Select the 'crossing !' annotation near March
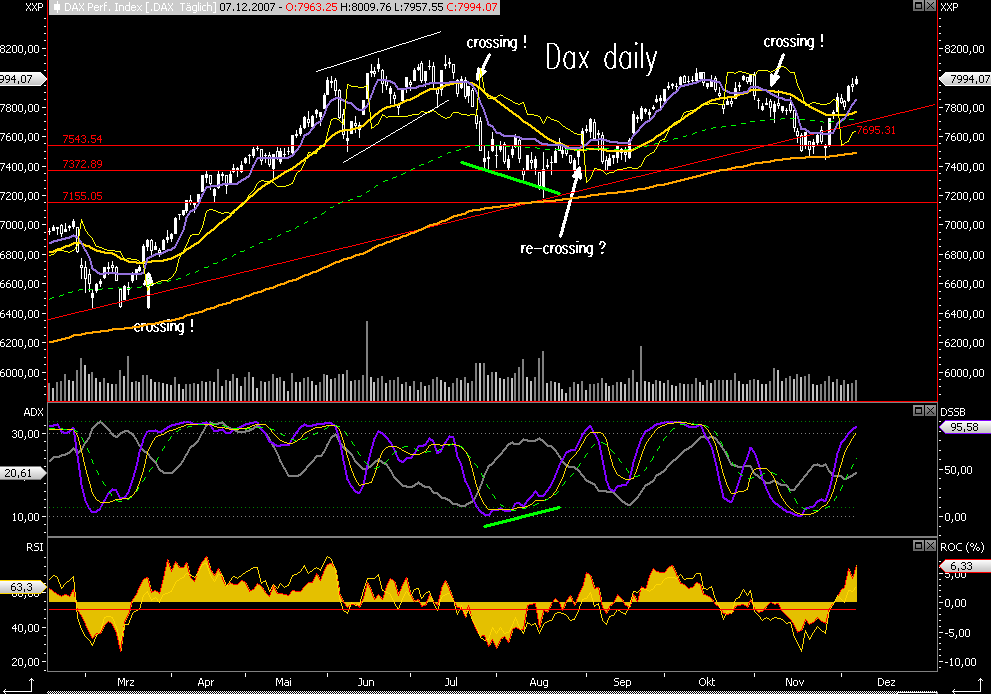991x694 pixels. [x=164, y=327]
